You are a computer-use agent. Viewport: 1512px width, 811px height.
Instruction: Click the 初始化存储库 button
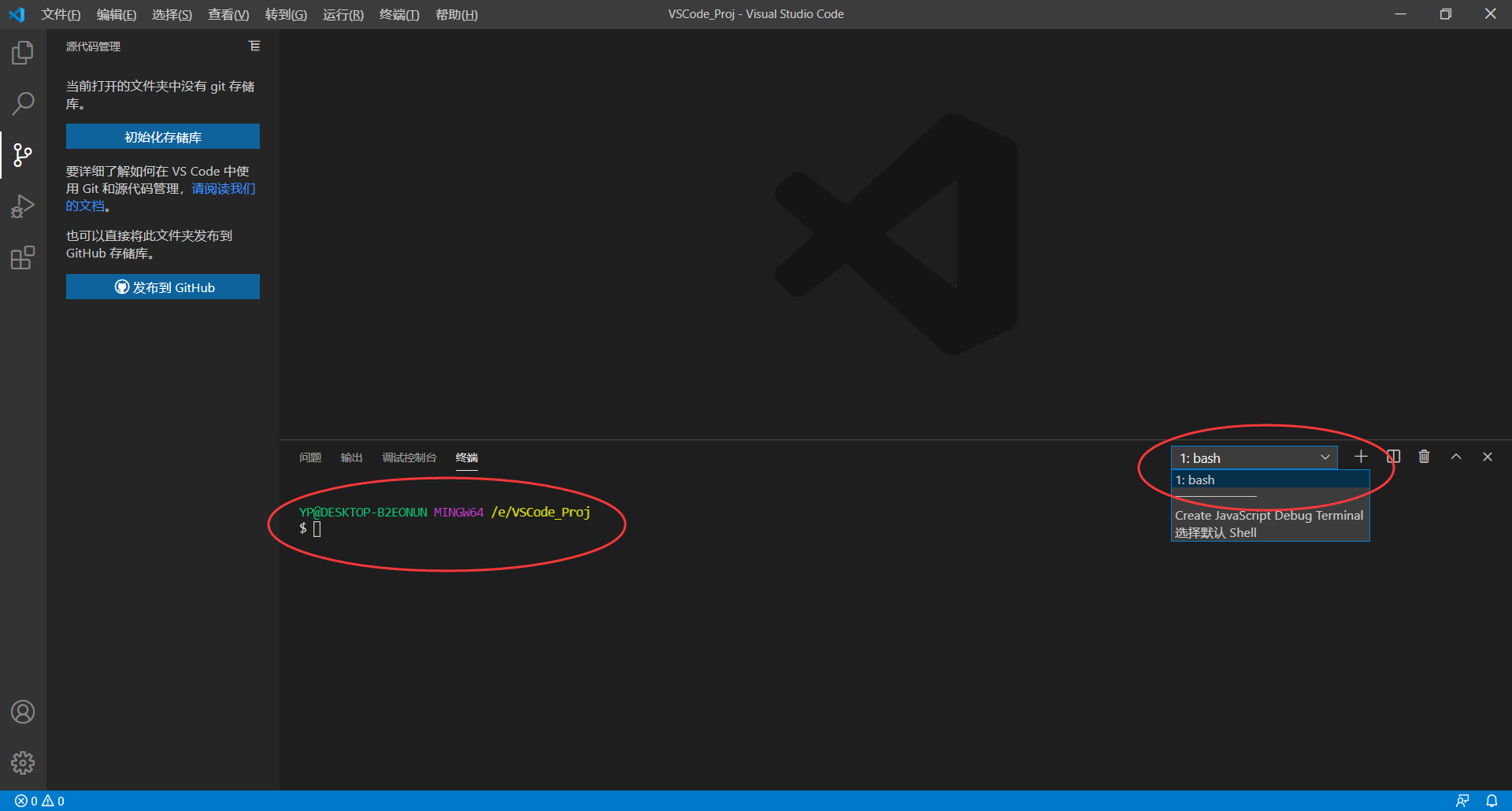click(163, 136)
